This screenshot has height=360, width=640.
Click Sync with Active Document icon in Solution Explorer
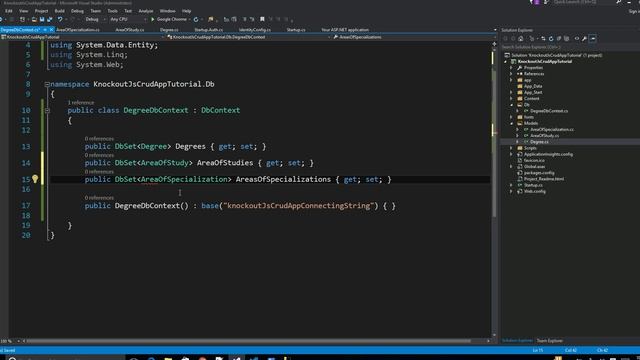point(543,38)
